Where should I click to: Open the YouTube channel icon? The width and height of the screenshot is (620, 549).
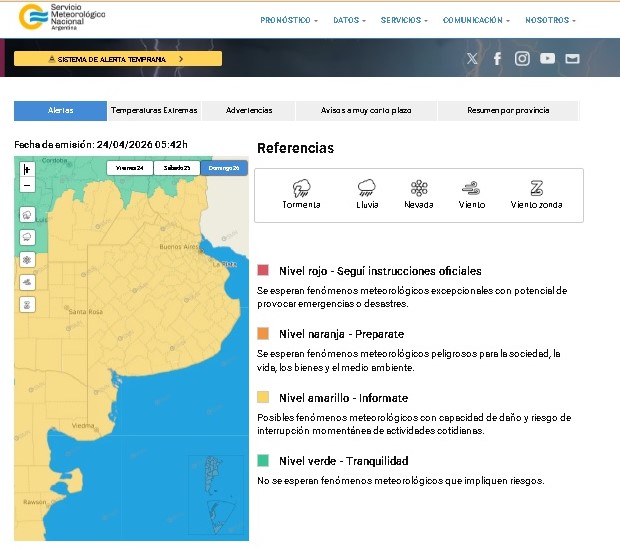point(547,59)
